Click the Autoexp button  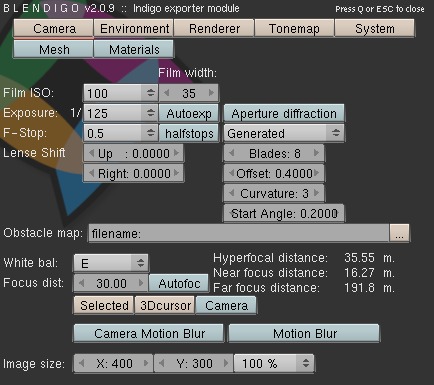coord(189,113)
